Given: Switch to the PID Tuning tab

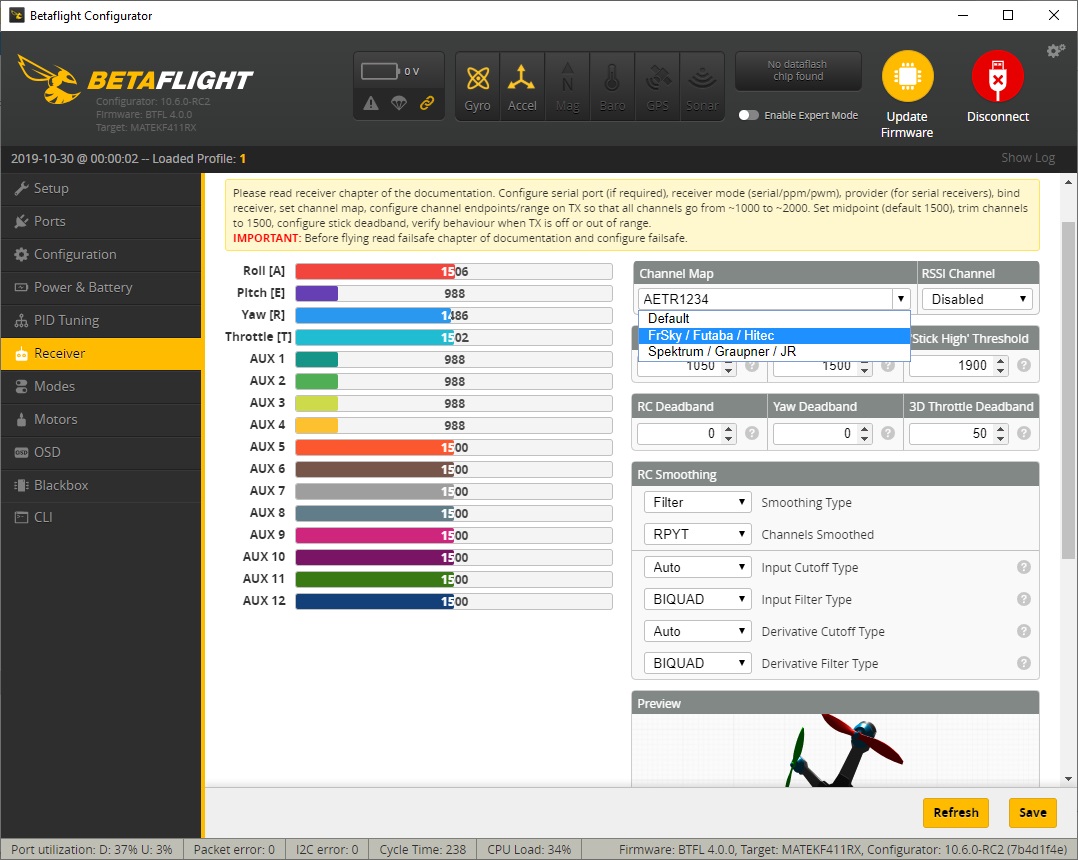Looking at the screenshot, I should [101, 320].
